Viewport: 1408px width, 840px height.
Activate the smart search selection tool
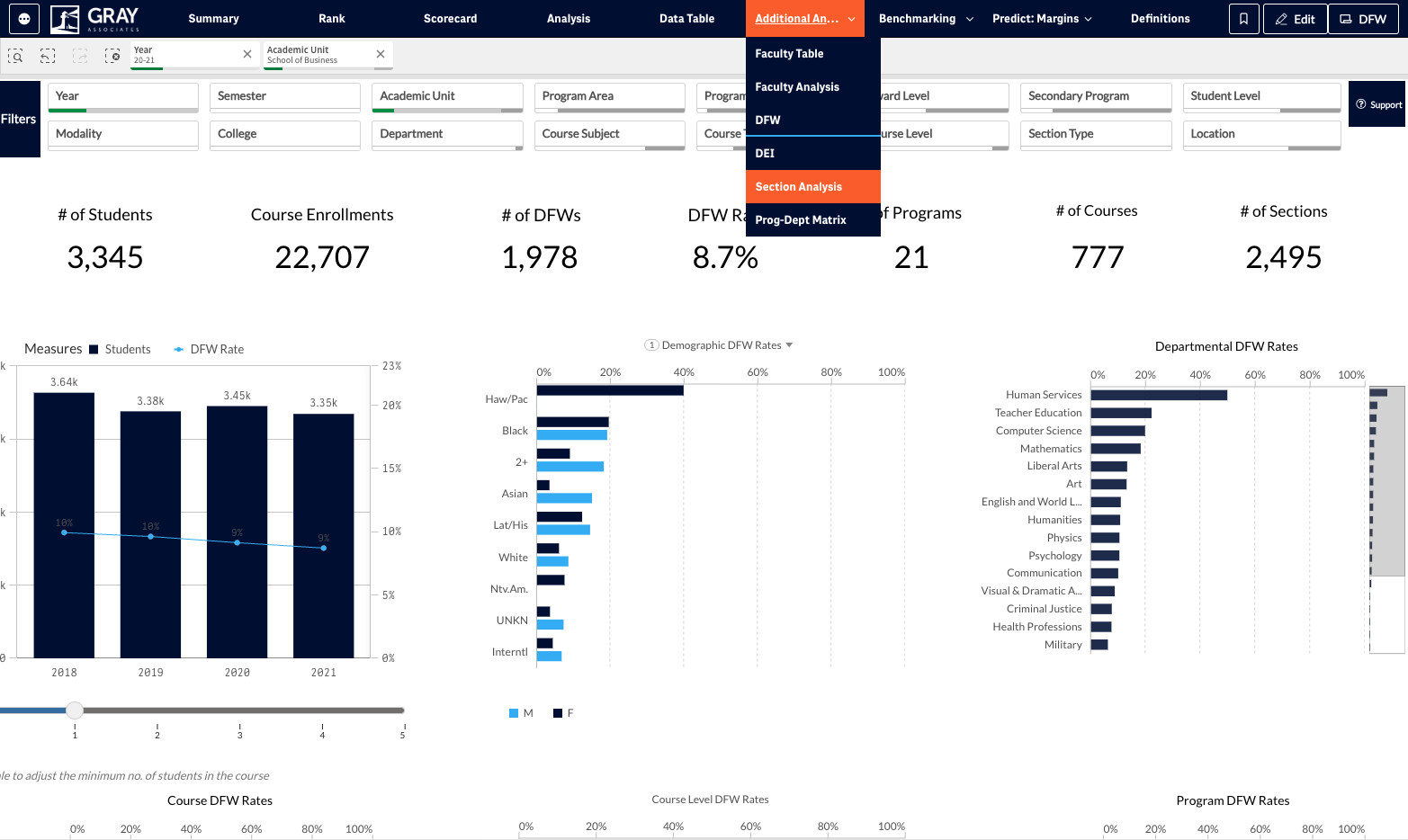(x=15, y=56)
